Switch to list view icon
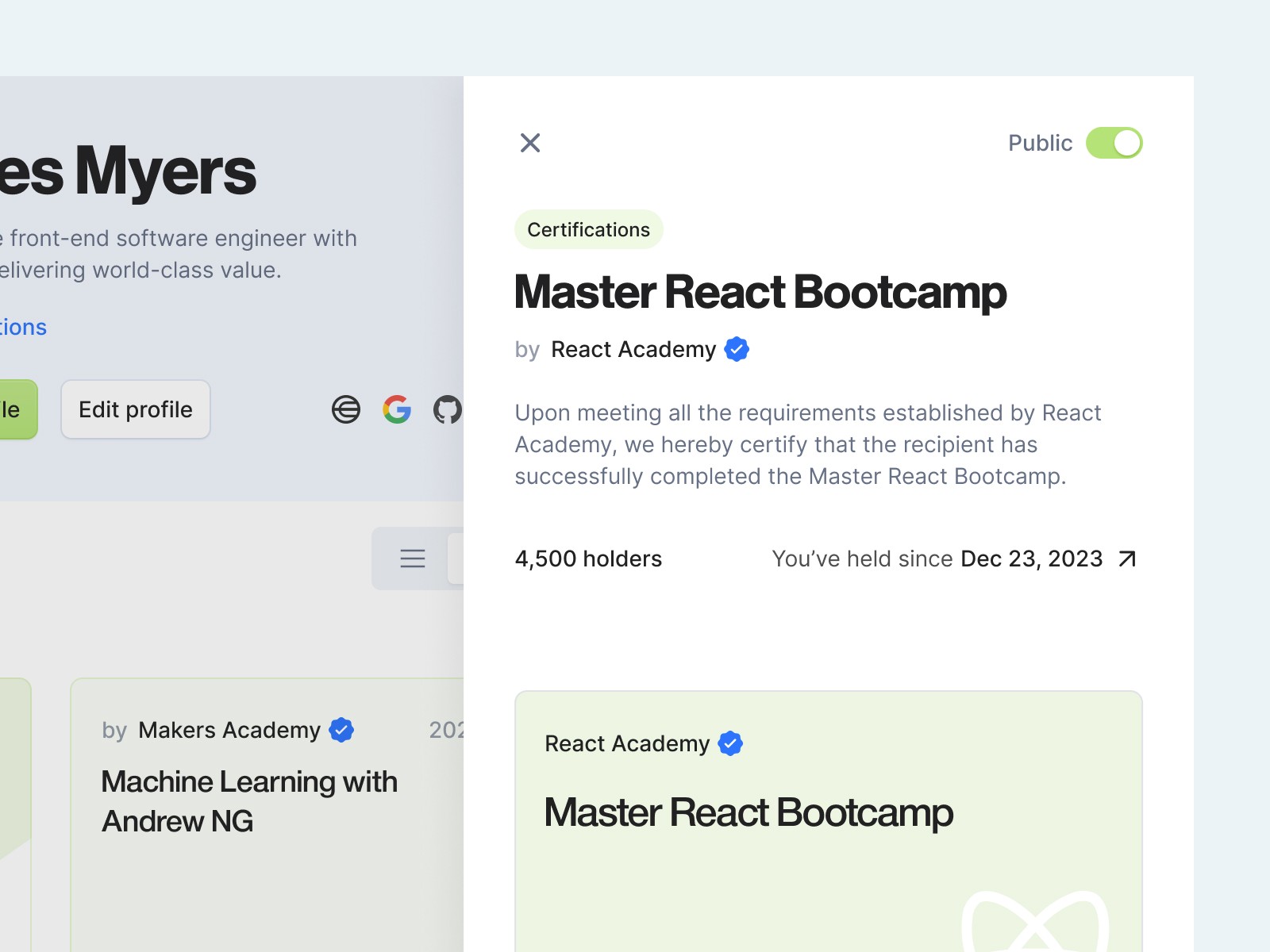Screen dimensions: 1270x952 coord(413,559)
